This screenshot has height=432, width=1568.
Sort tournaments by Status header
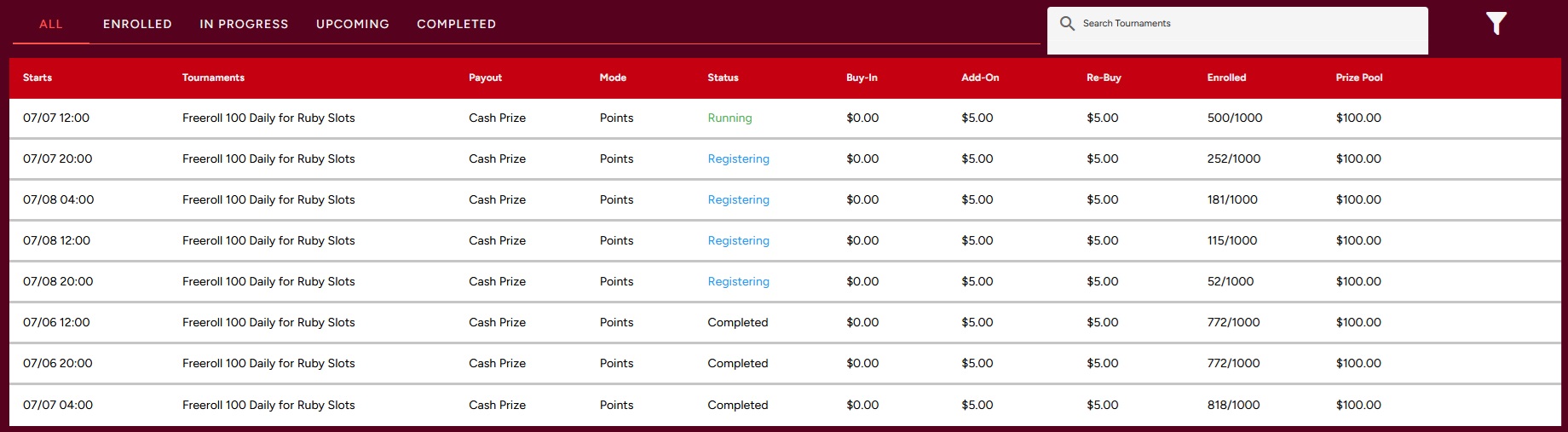pyautogui.click(x=723, y=78)
